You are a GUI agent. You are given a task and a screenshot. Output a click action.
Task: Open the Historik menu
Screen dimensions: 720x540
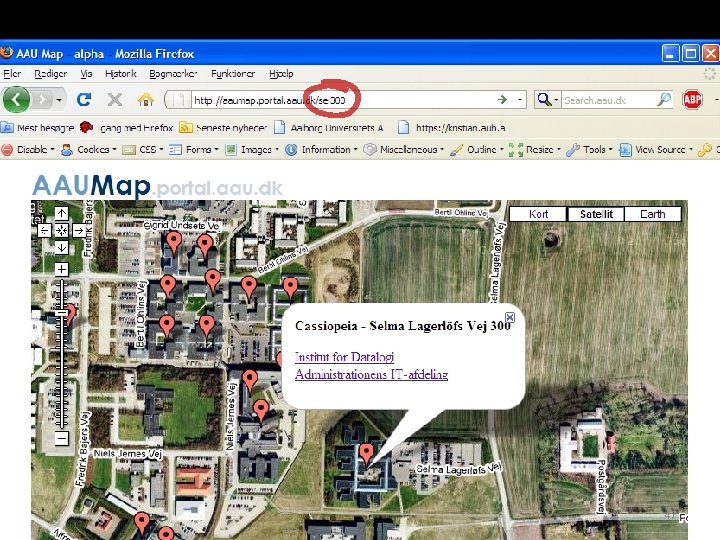(x=121, y=73)
